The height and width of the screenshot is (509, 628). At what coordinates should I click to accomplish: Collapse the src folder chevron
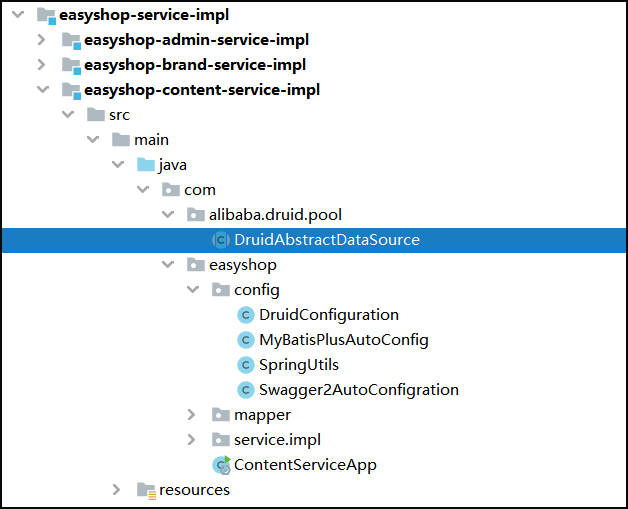point(68,115)
